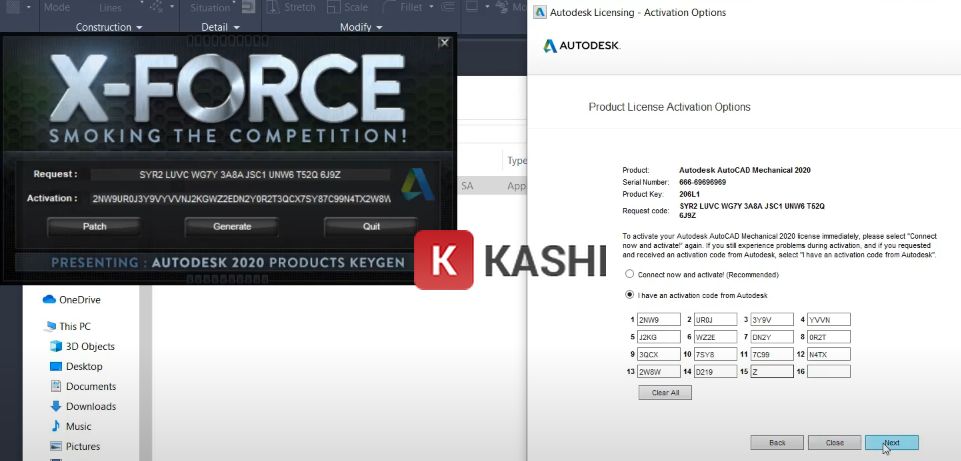This screenshot has width=961, height=461.
Task: Select the Music note icon
Action: click(56, 426)
